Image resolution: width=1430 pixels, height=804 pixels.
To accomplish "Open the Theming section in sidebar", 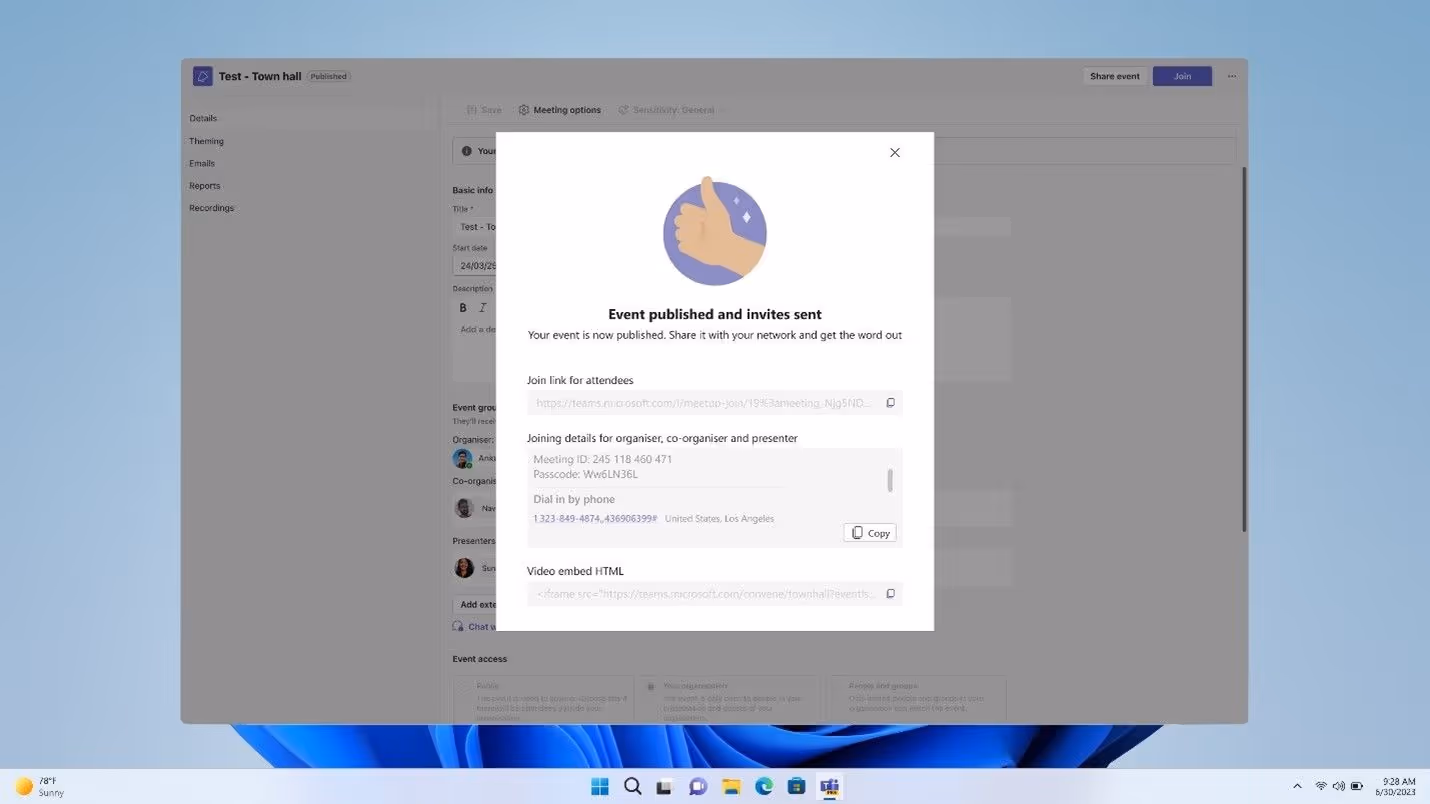I will [206, 141].
